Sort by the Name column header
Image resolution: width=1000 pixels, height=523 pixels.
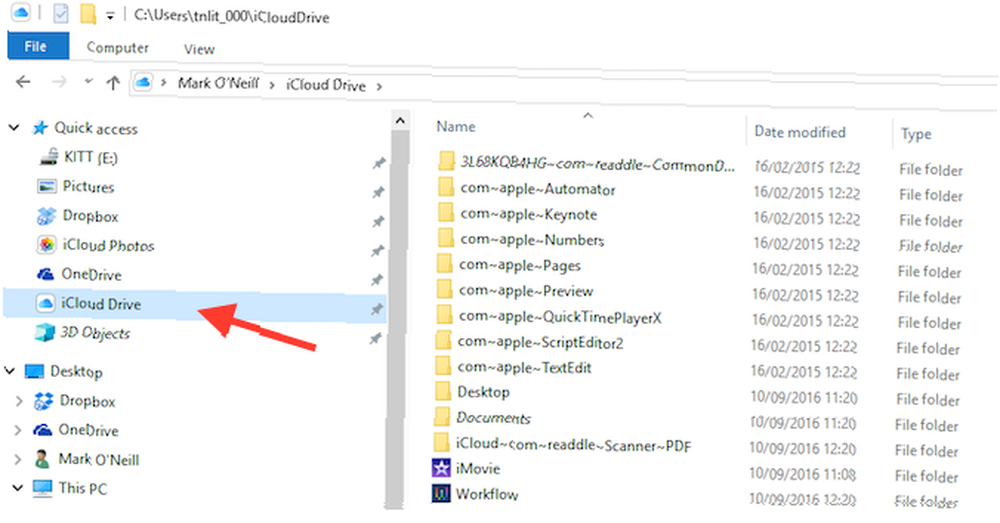[x=456, y=126]
